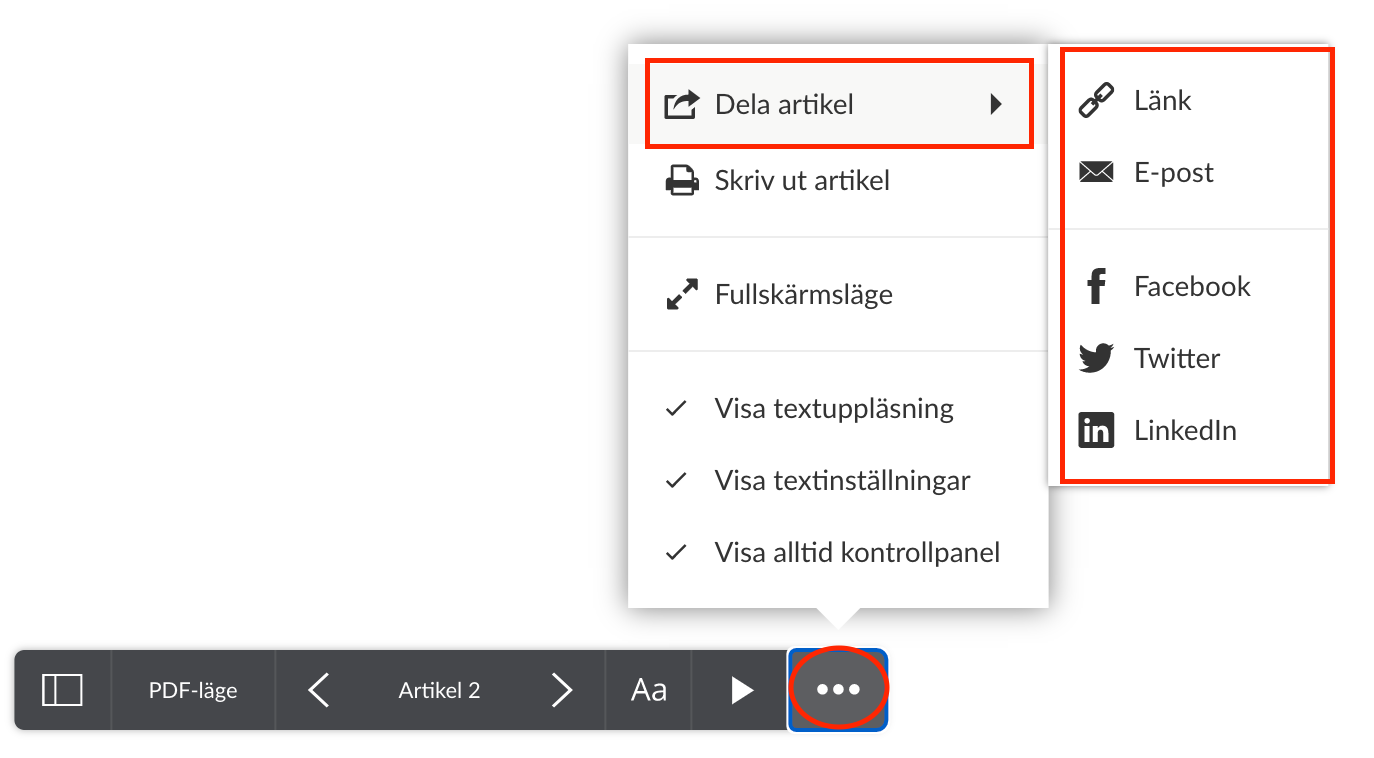
Task: Click the three-dot more options button
Action: 838,690
